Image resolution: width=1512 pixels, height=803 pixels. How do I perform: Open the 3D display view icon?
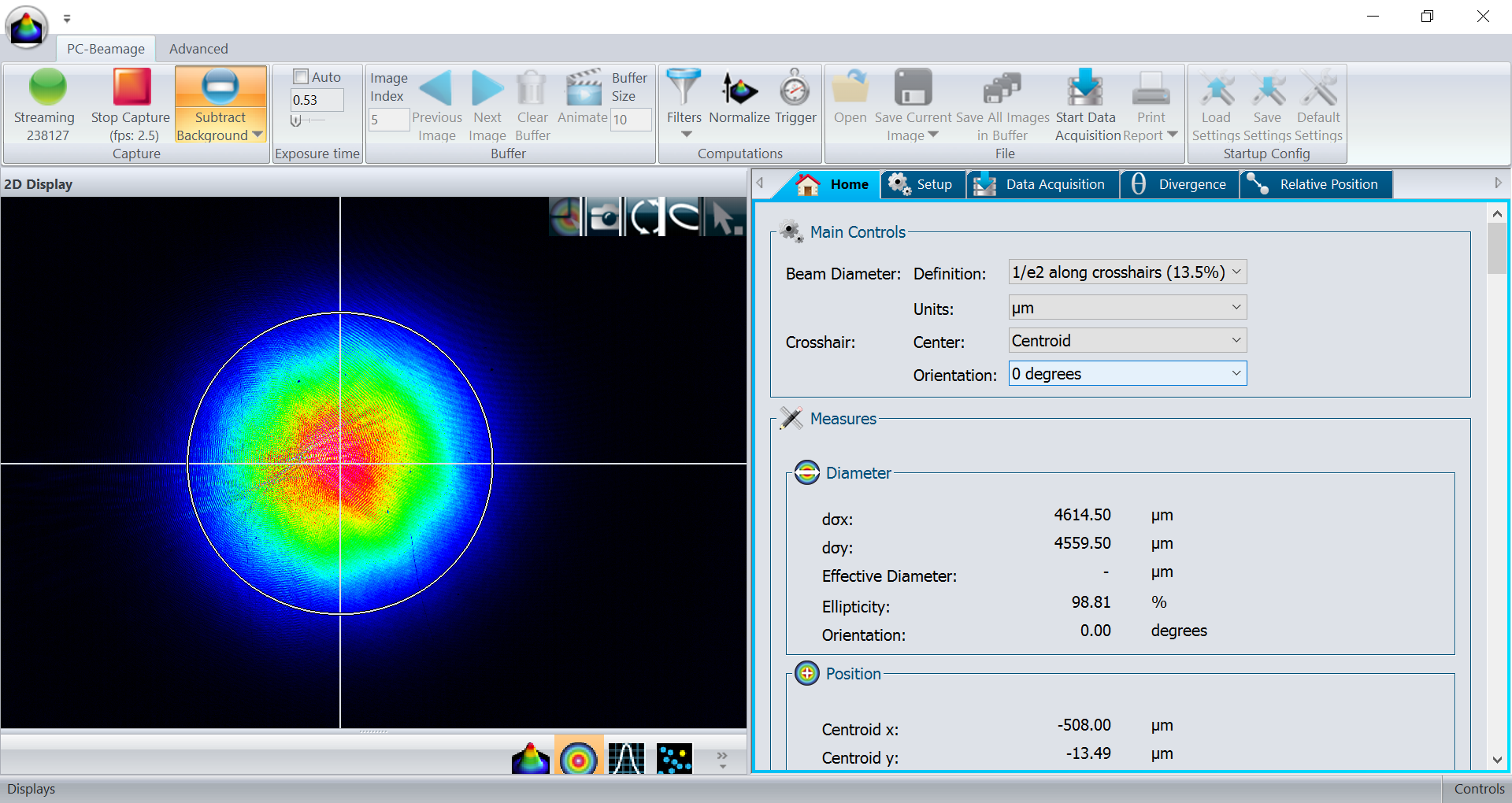click(530, 758)
